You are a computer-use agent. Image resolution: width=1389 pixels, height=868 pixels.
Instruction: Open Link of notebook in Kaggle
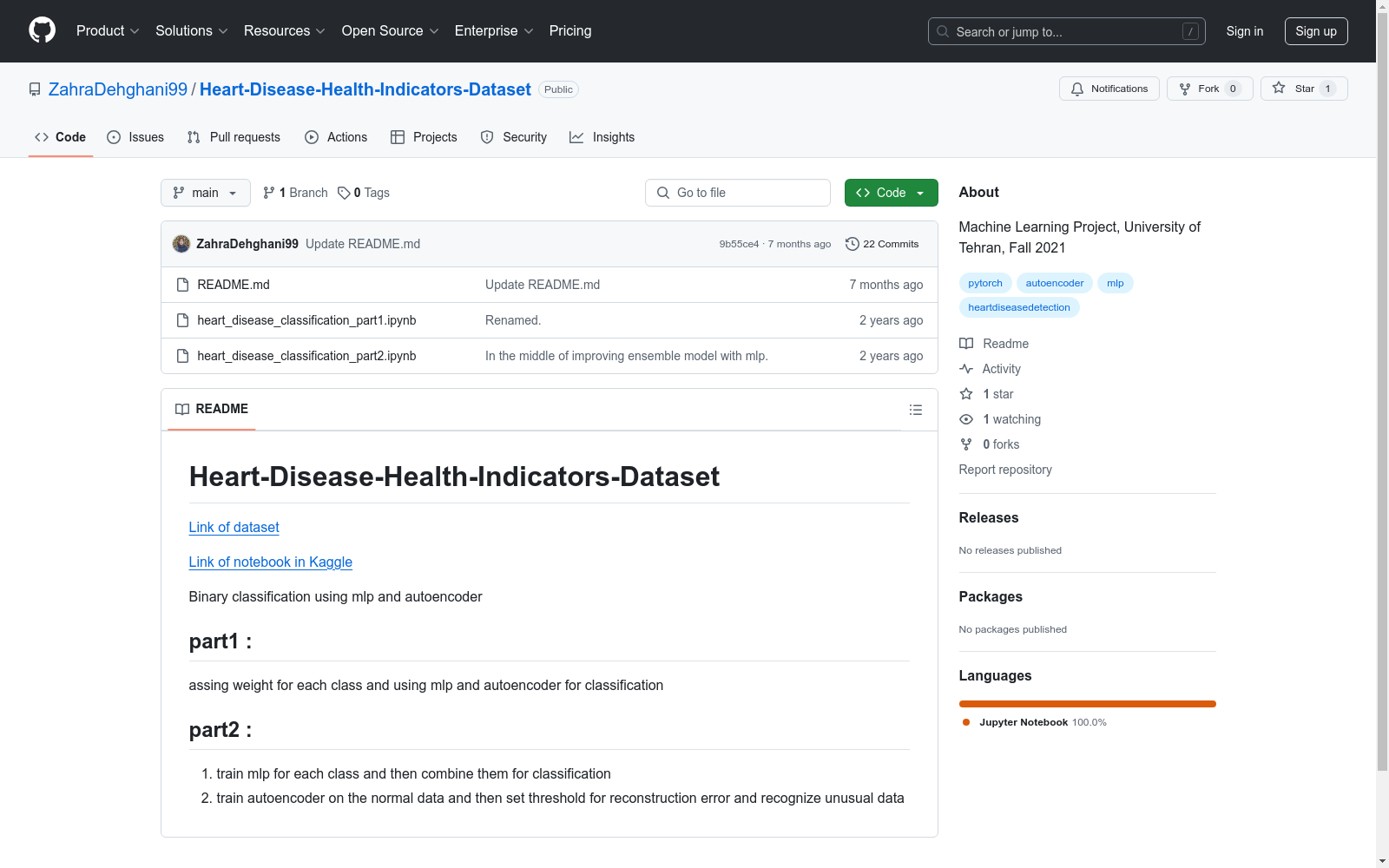pos(271,562)
